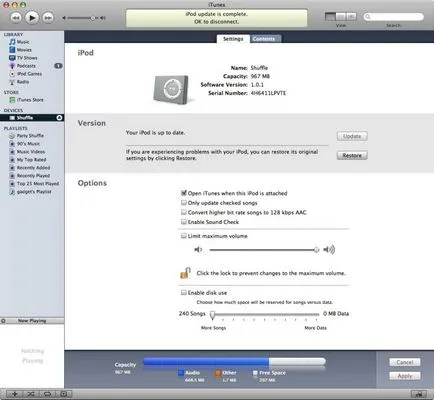Click the Other legend swatch

pos(218,373)
